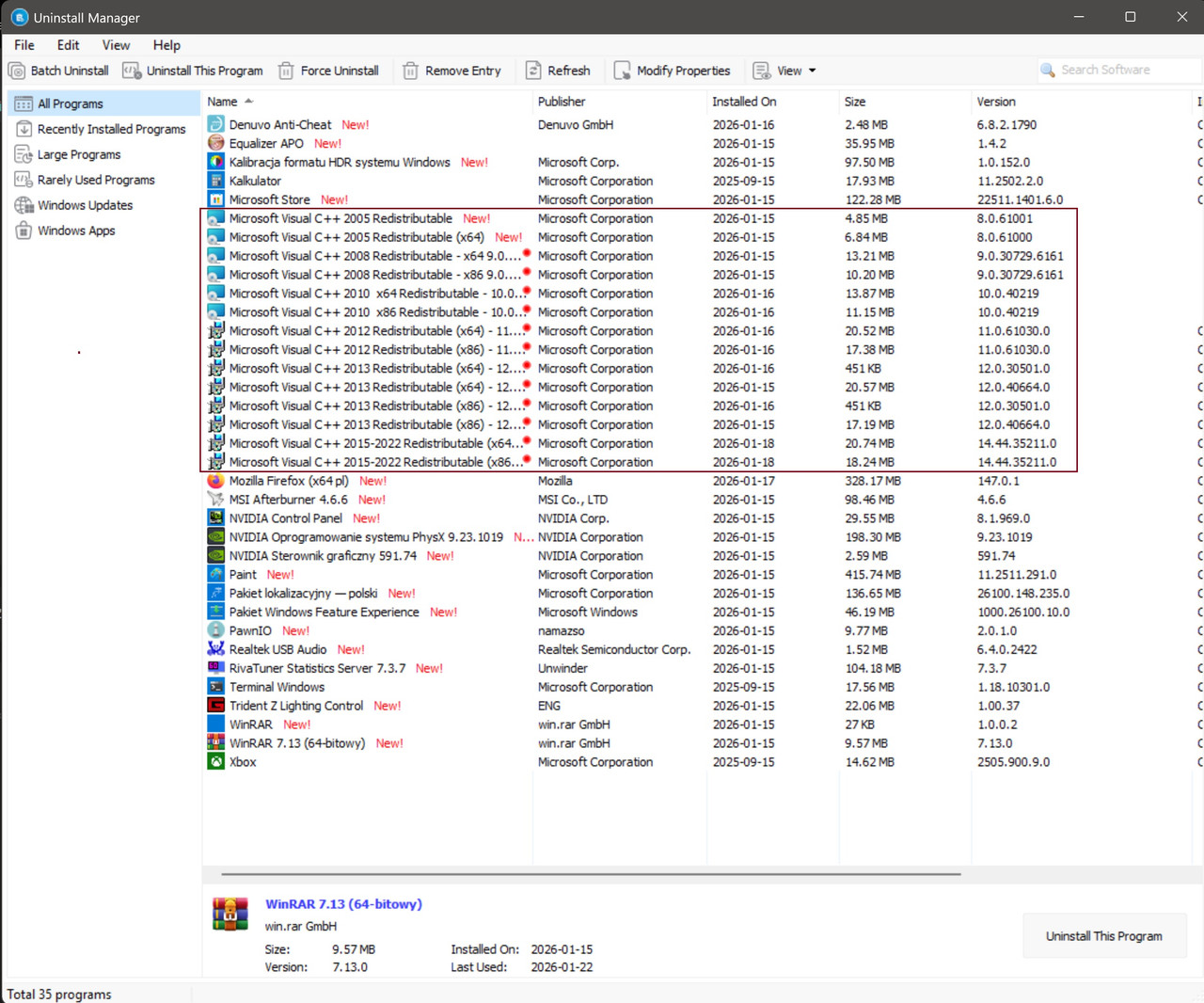Sort by Name column header

367,102
